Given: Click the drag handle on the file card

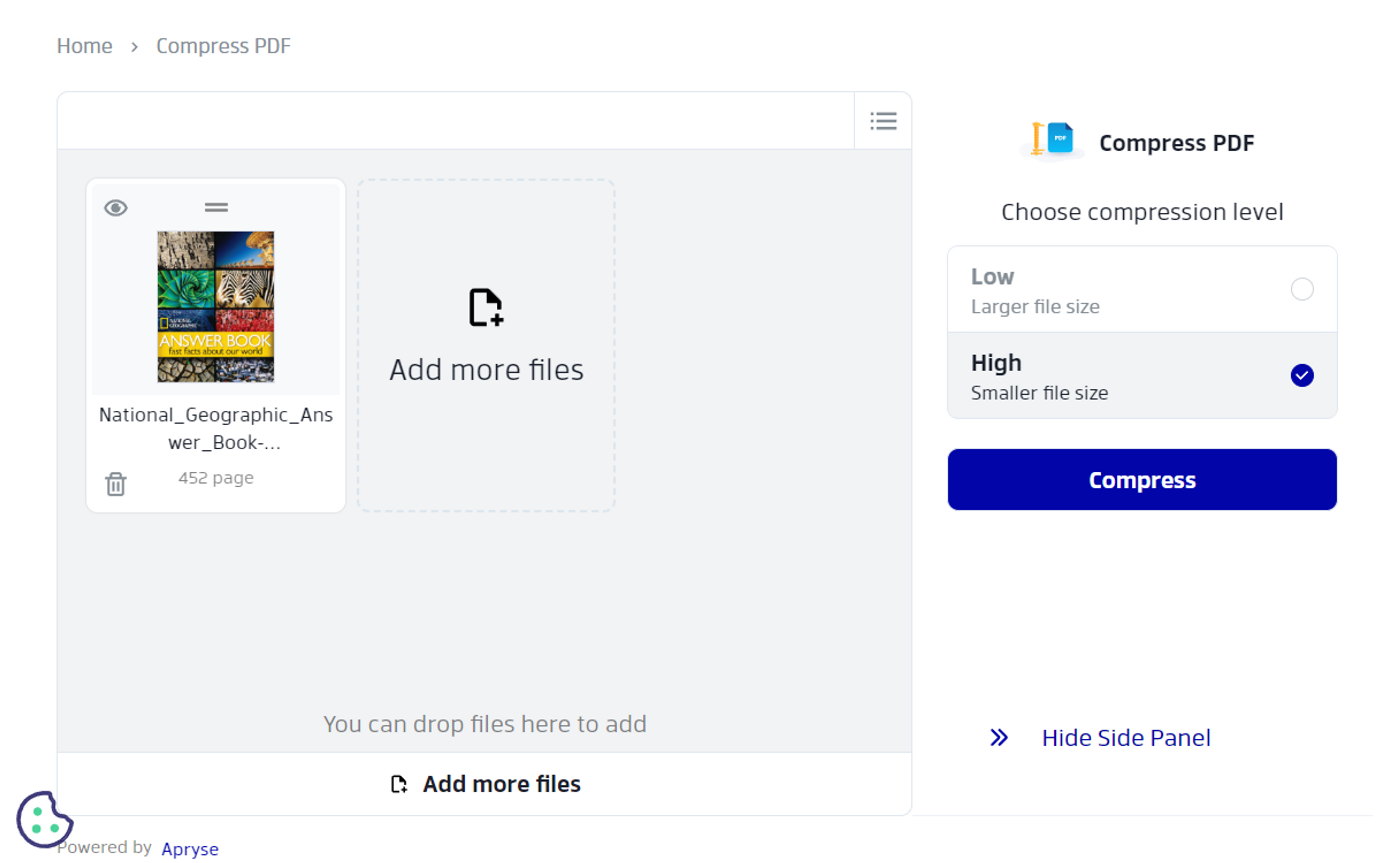Looking at the screenshot, I should coord(216,208).
